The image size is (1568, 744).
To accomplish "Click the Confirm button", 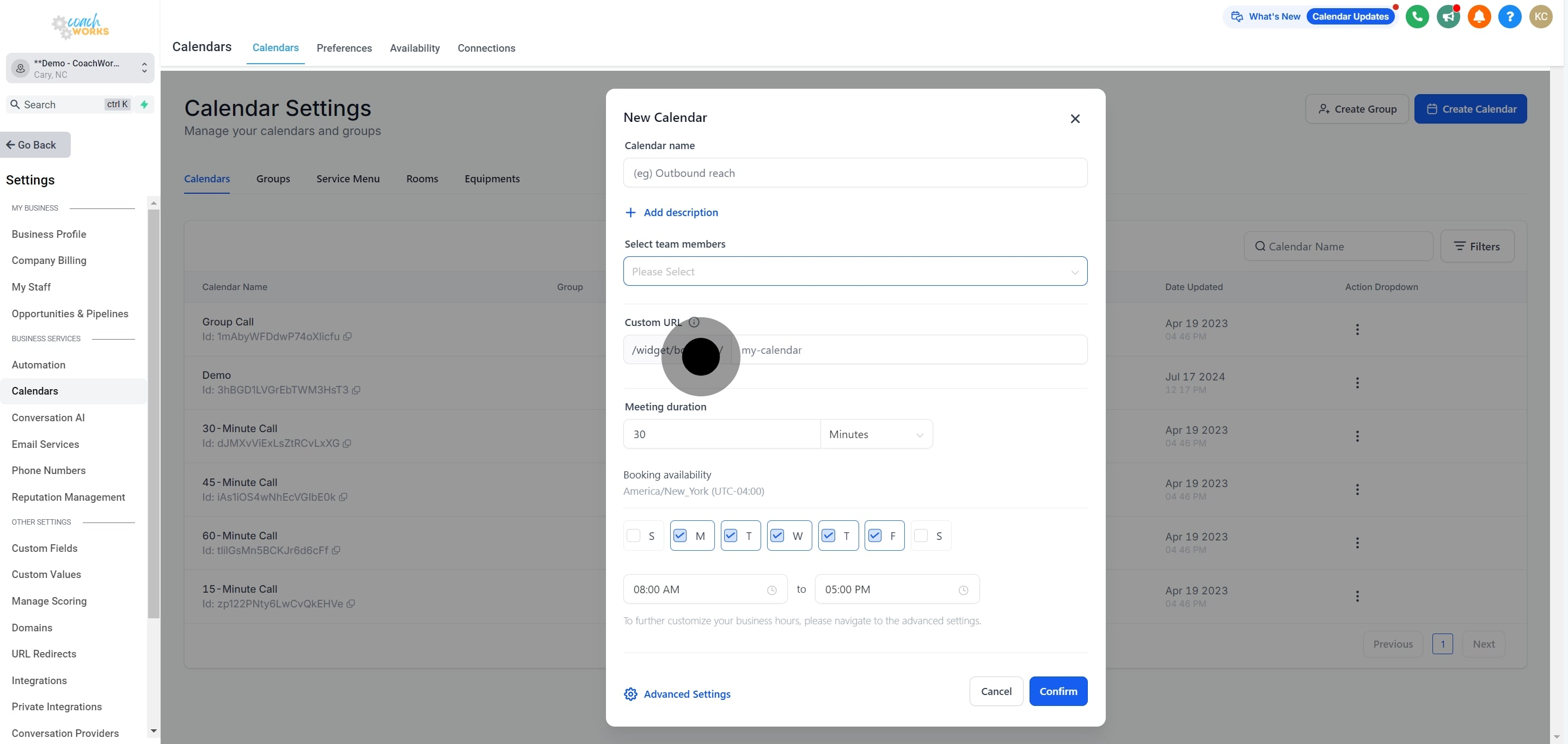I will coord(1057,691).
